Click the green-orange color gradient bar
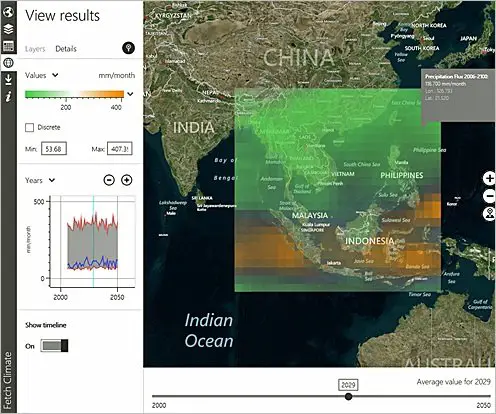 (x=74, y=94)
